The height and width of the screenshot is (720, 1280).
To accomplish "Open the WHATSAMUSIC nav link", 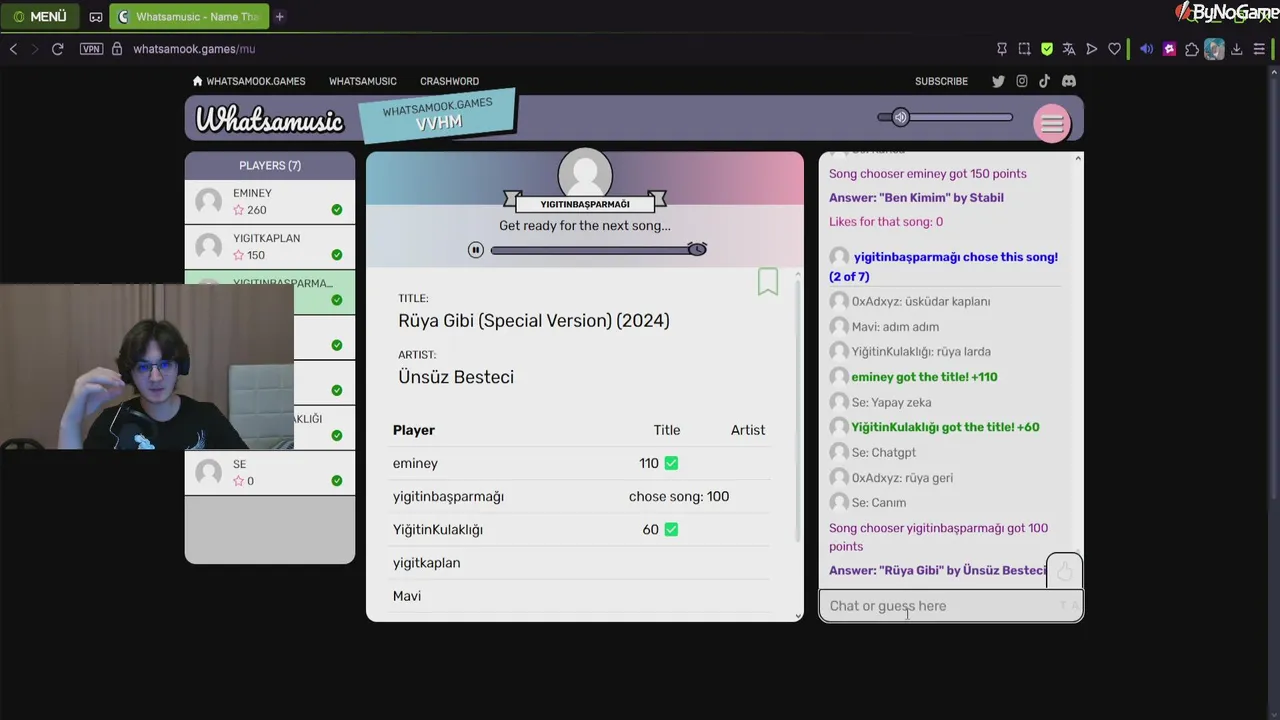I will pos(363,81).
